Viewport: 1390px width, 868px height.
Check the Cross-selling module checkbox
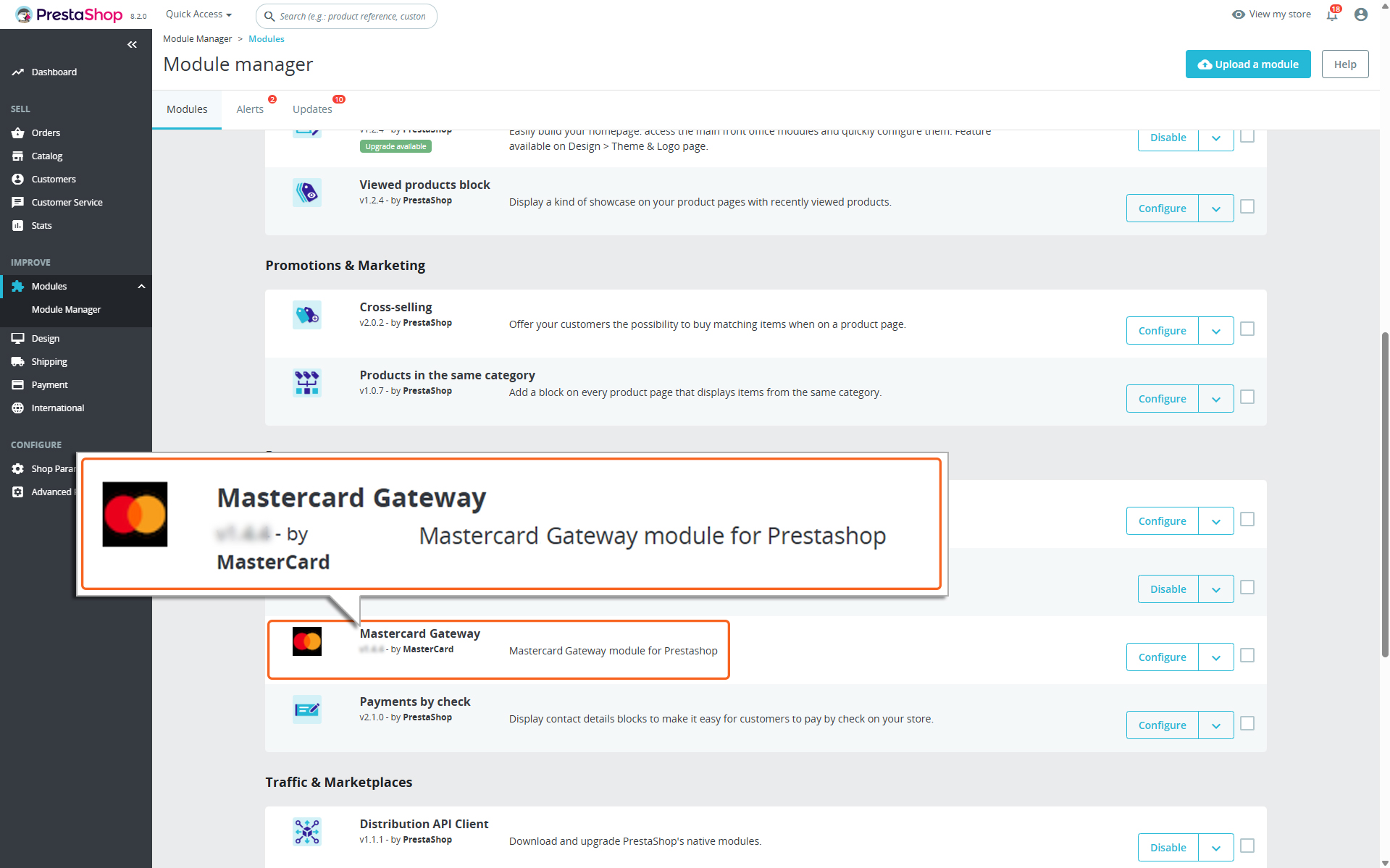pyautogui.click(x=1247, y=329)
